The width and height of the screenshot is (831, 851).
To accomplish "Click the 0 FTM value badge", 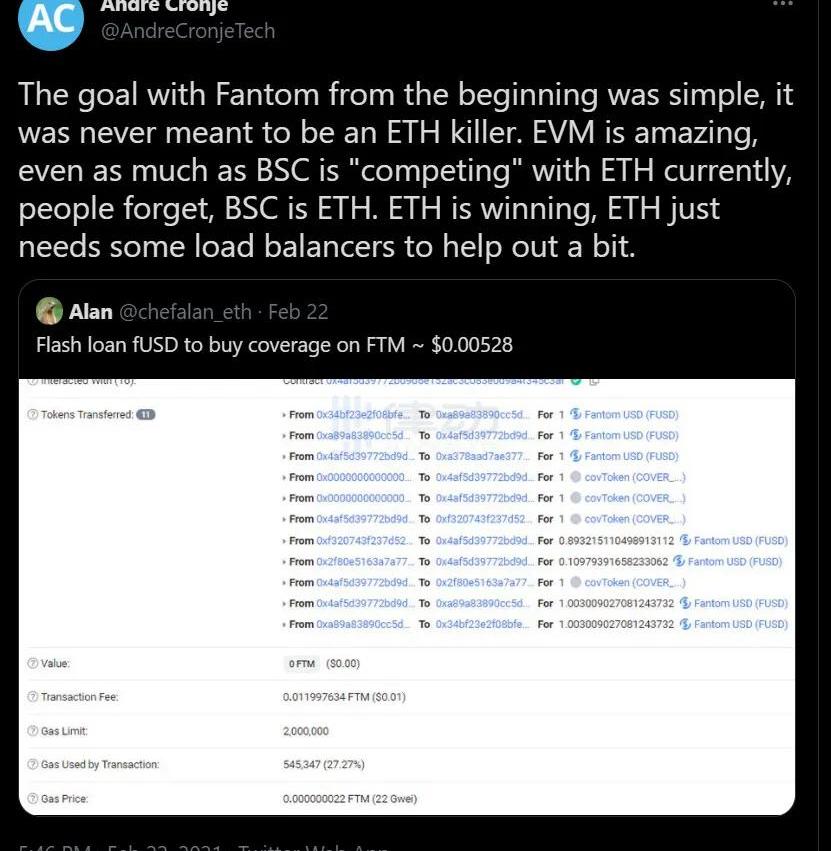I will pyautogui.click(x=303, y=663).
